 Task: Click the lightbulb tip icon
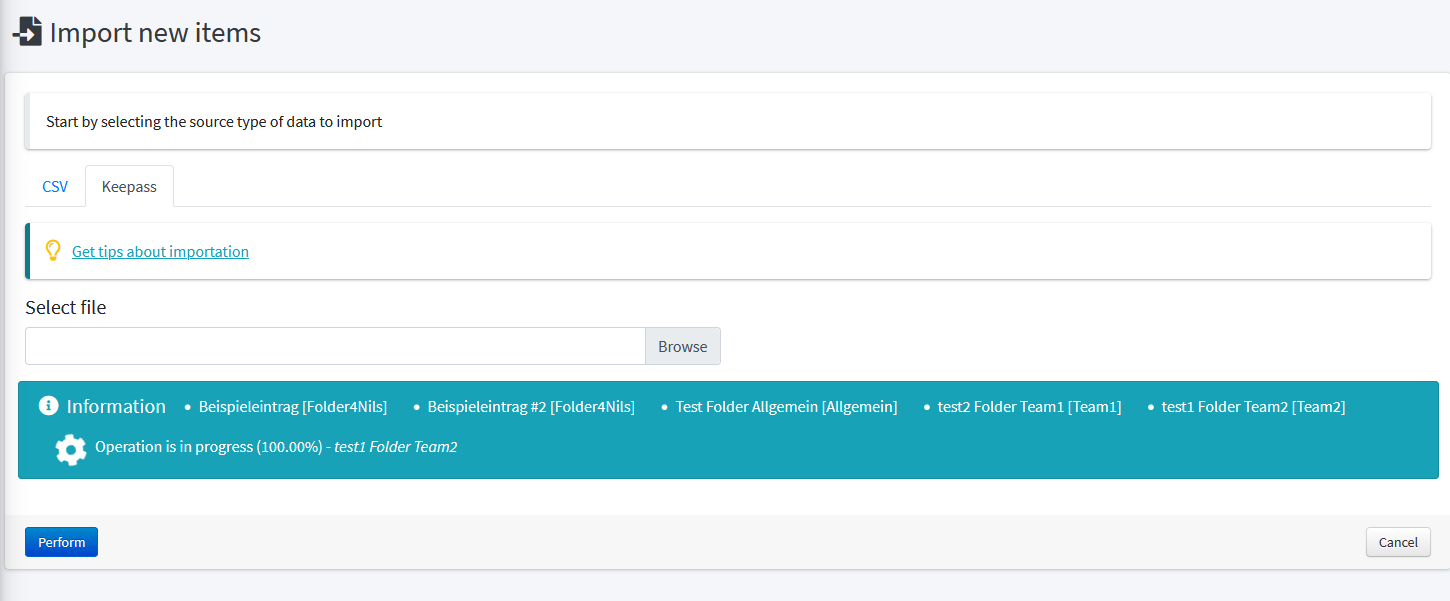tap(52, 250)
